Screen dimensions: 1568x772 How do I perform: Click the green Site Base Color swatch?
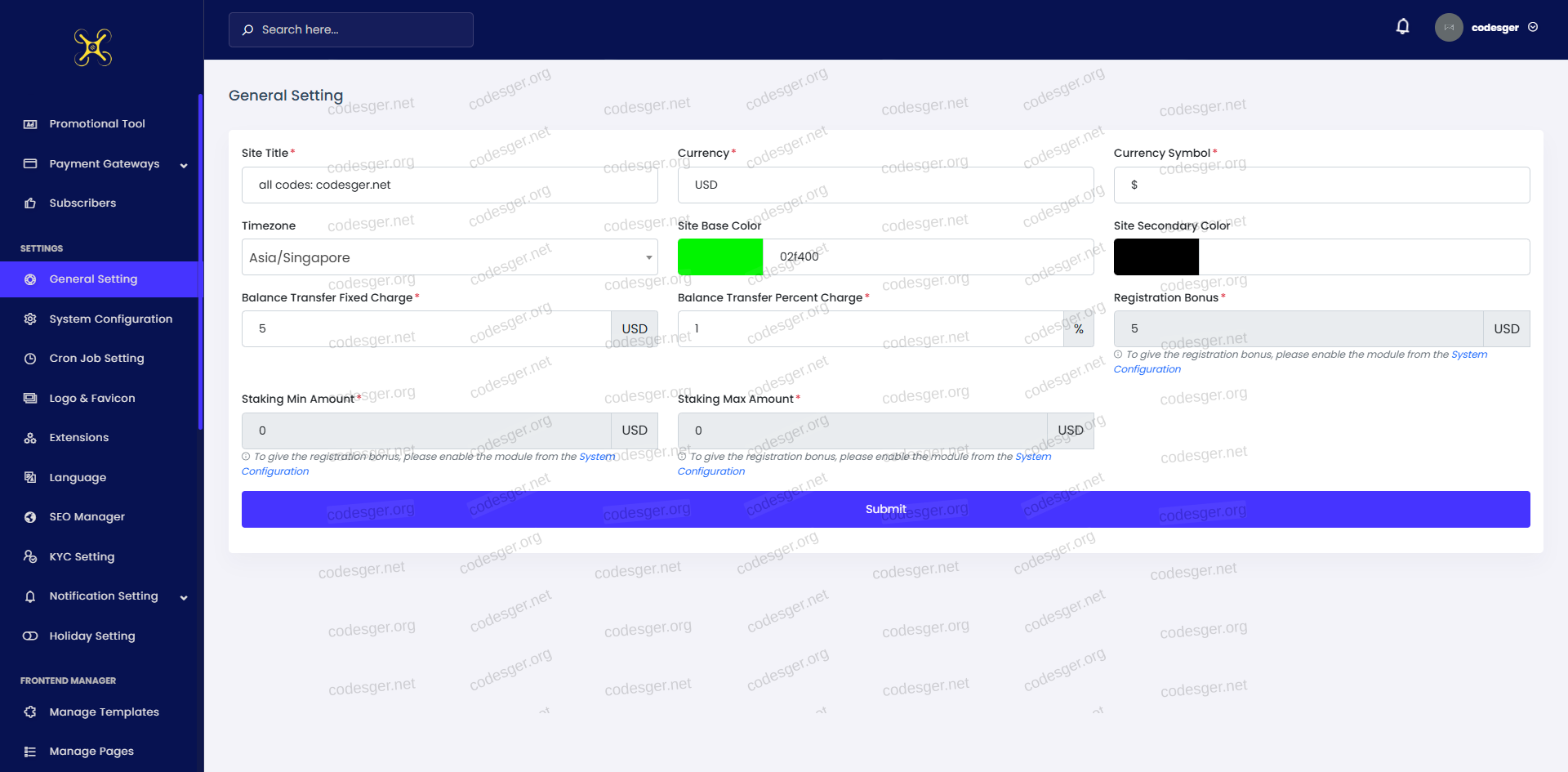(x=719, y=257)
